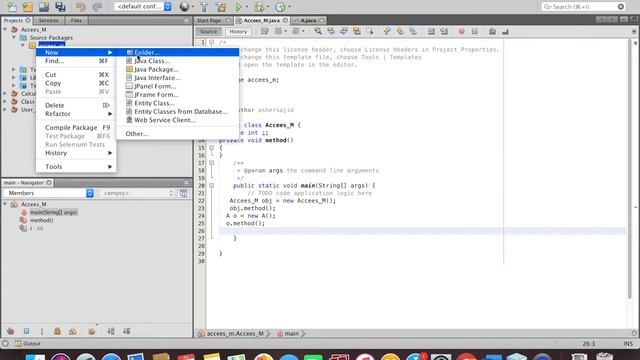
Task: Select Delete in the context menu
Action: coord(76,105)
